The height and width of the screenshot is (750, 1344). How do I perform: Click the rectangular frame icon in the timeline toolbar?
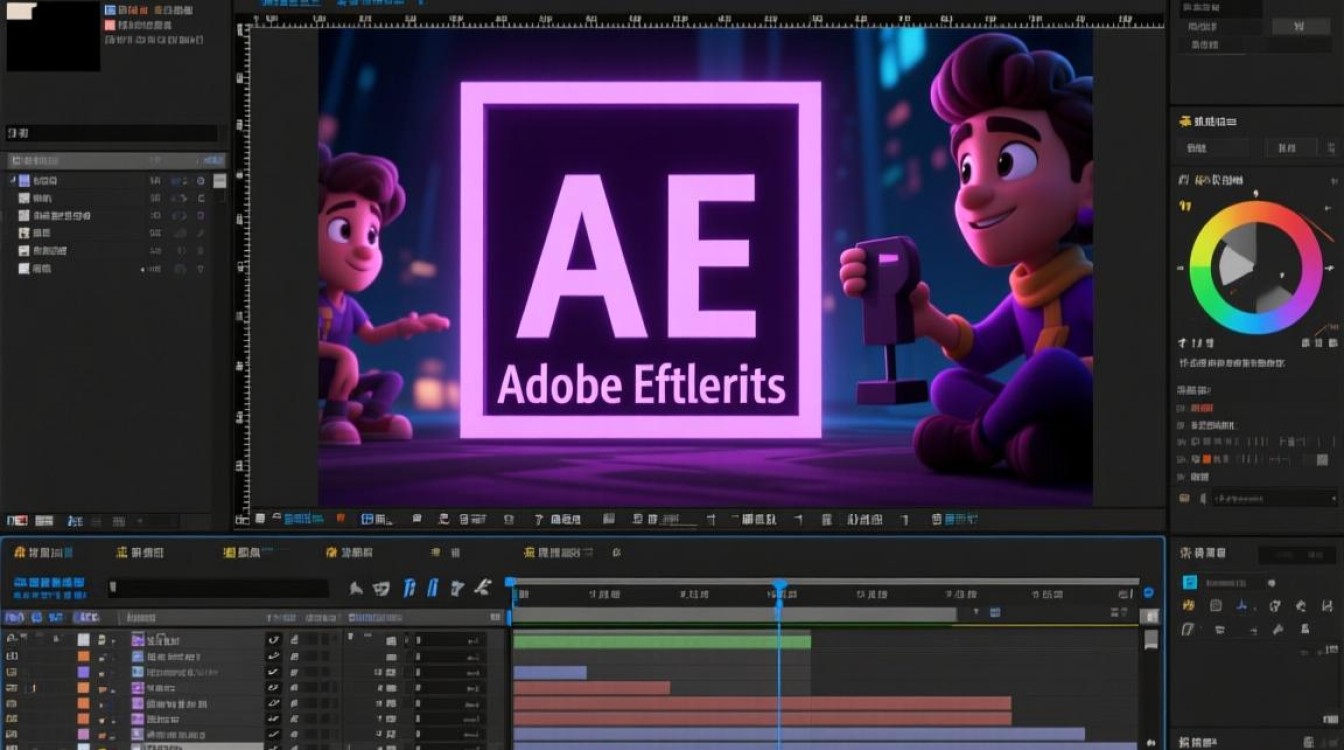(x=380, y=589)
